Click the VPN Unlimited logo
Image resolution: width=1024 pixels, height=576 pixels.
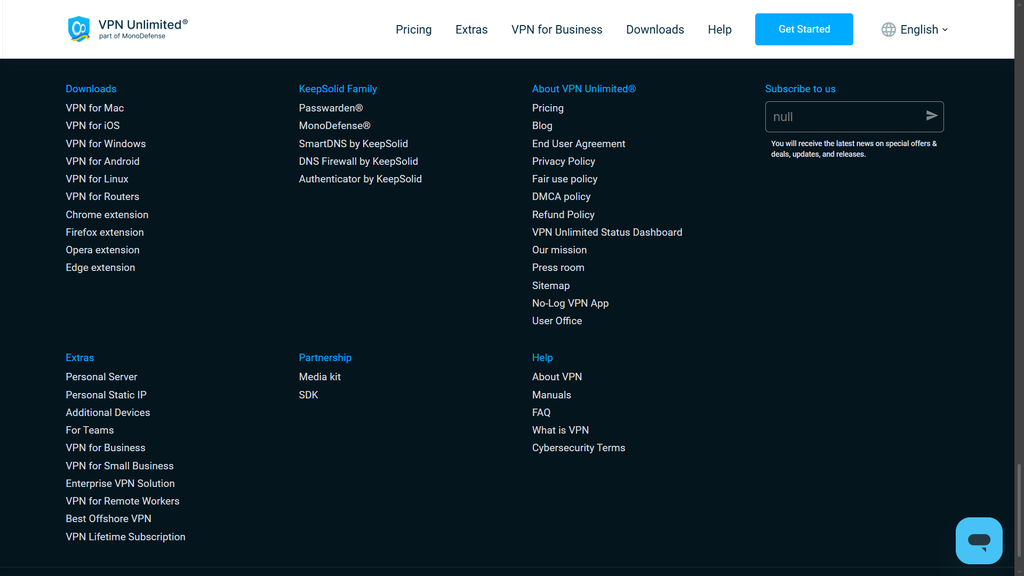(x=127, y=29)
